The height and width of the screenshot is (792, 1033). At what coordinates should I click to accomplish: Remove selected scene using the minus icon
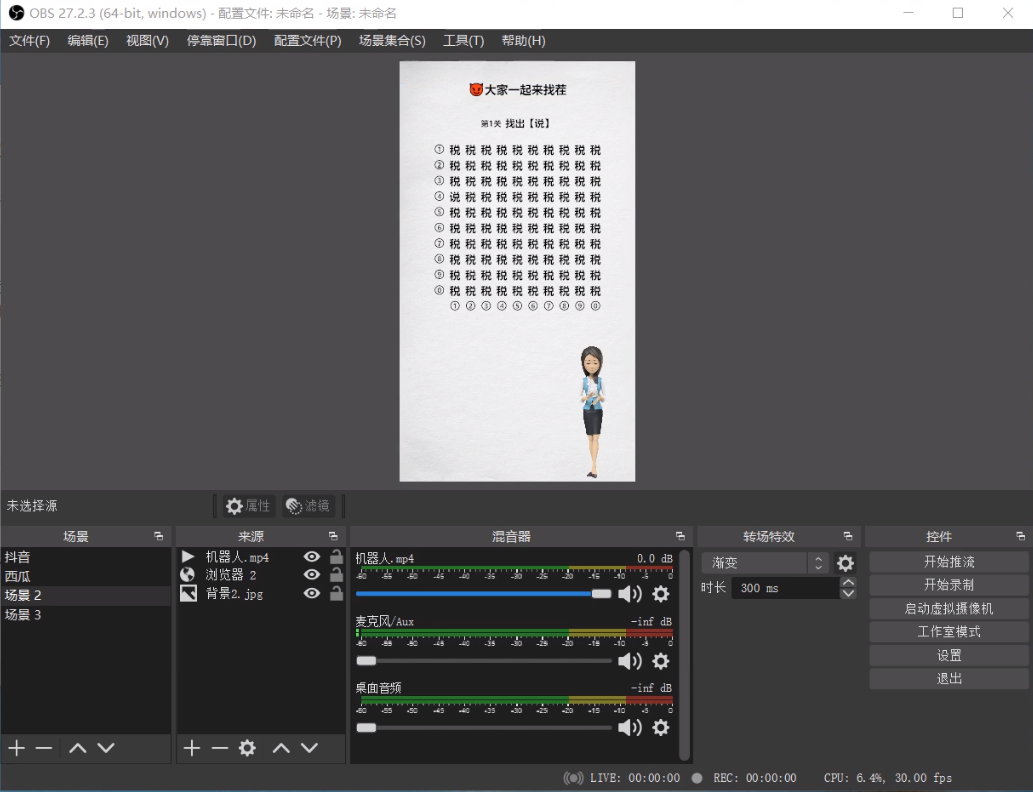pyautogui.click(x=43, y=748)
